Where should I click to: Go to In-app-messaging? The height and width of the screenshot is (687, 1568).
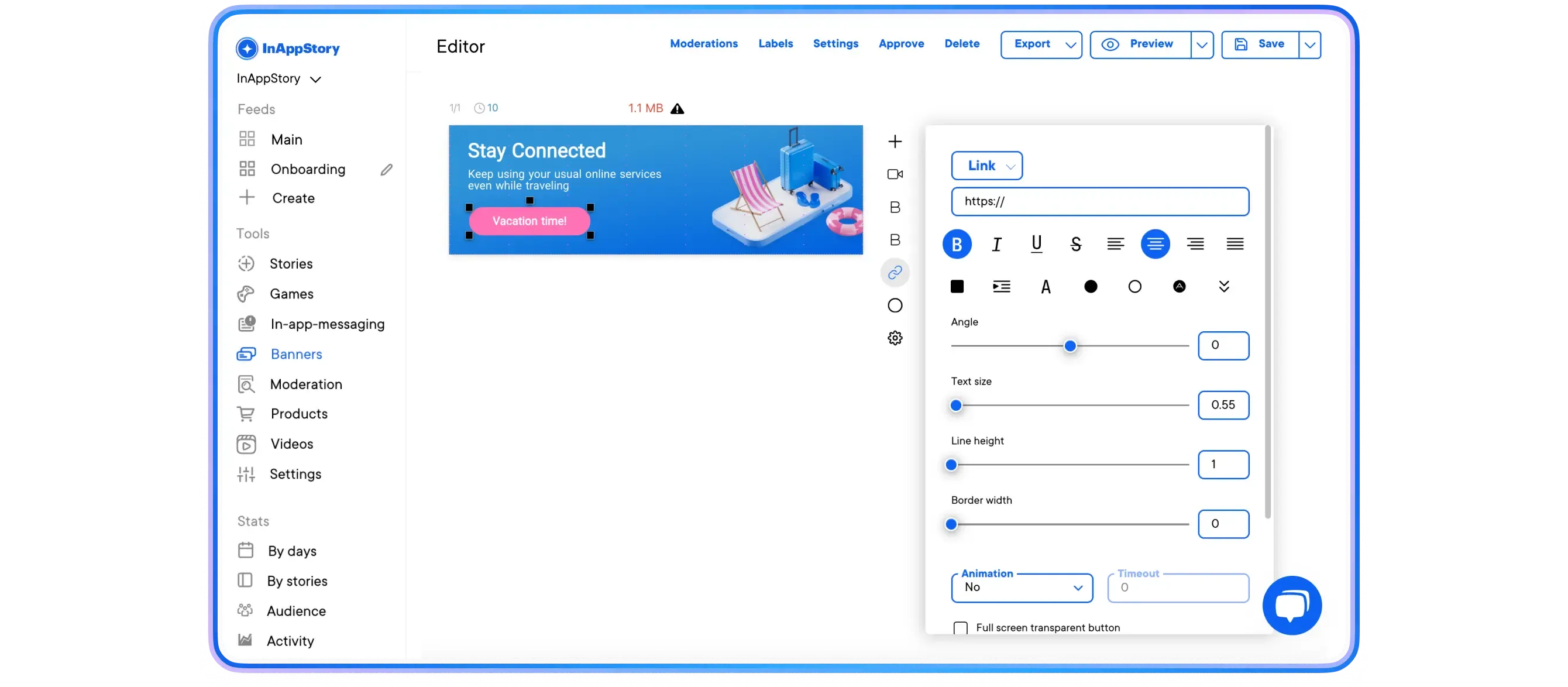click(x=328, y=324)
